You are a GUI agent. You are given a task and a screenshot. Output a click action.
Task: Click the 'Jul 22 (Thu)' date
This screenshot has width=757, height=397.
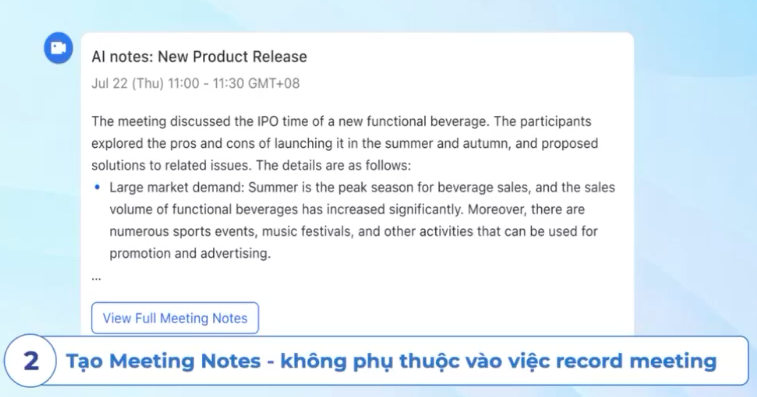coord(127,83)
